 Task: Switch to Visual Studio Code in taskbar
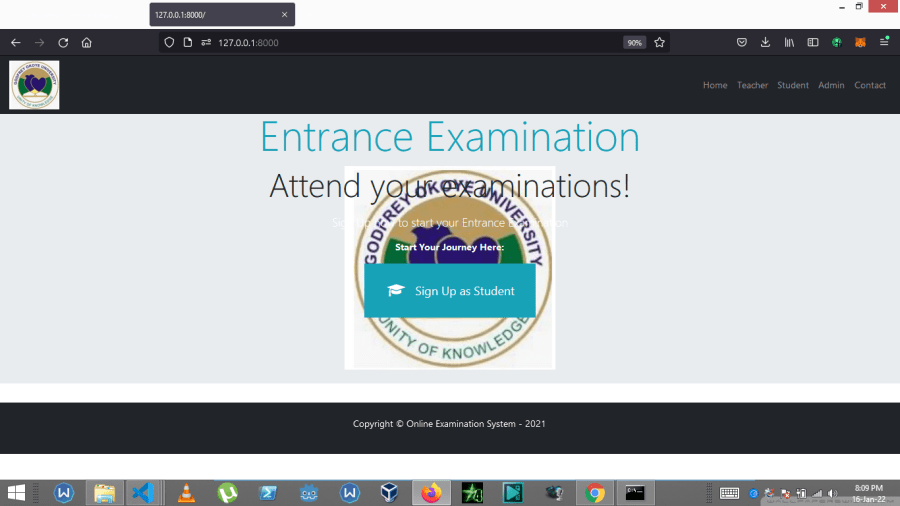(x=143, y=493)
